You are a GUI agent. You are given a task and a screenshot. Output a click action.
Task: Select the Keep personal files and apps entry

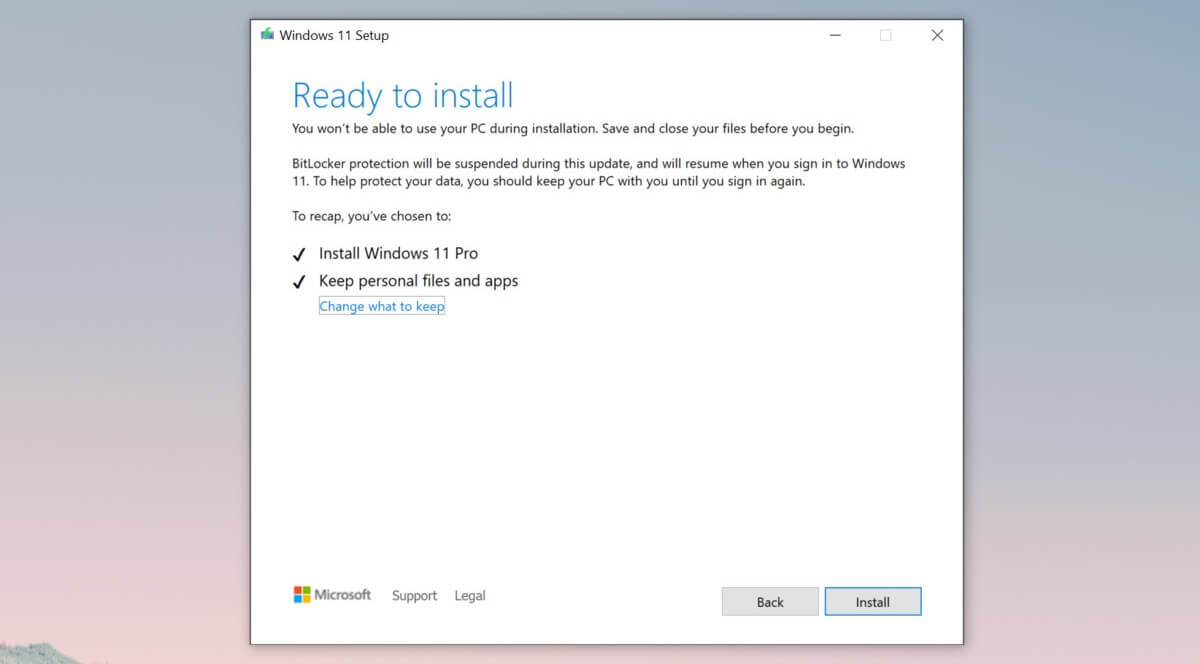pyautogui.click(x=418, y=281)
